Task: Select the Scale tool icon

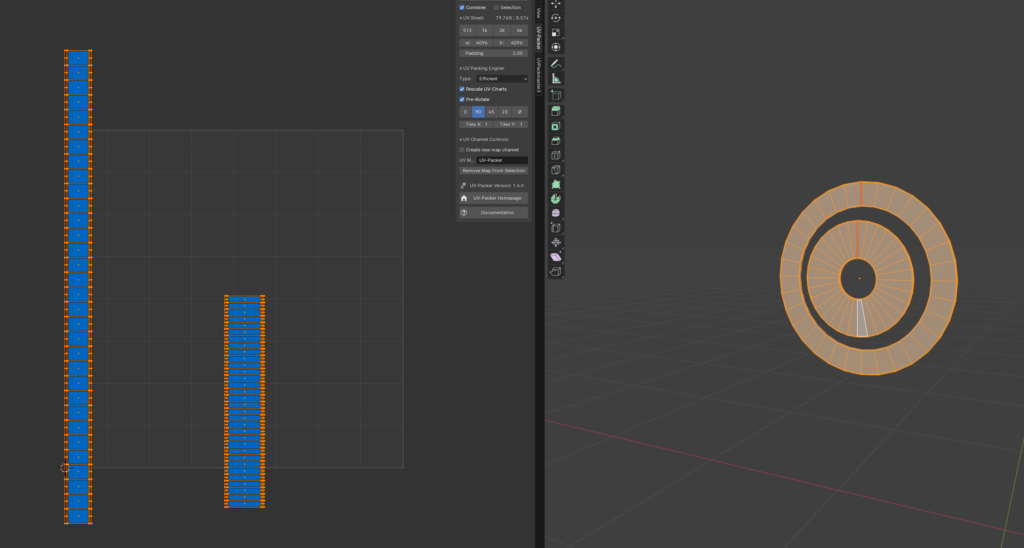Action: tap(556, 32)
